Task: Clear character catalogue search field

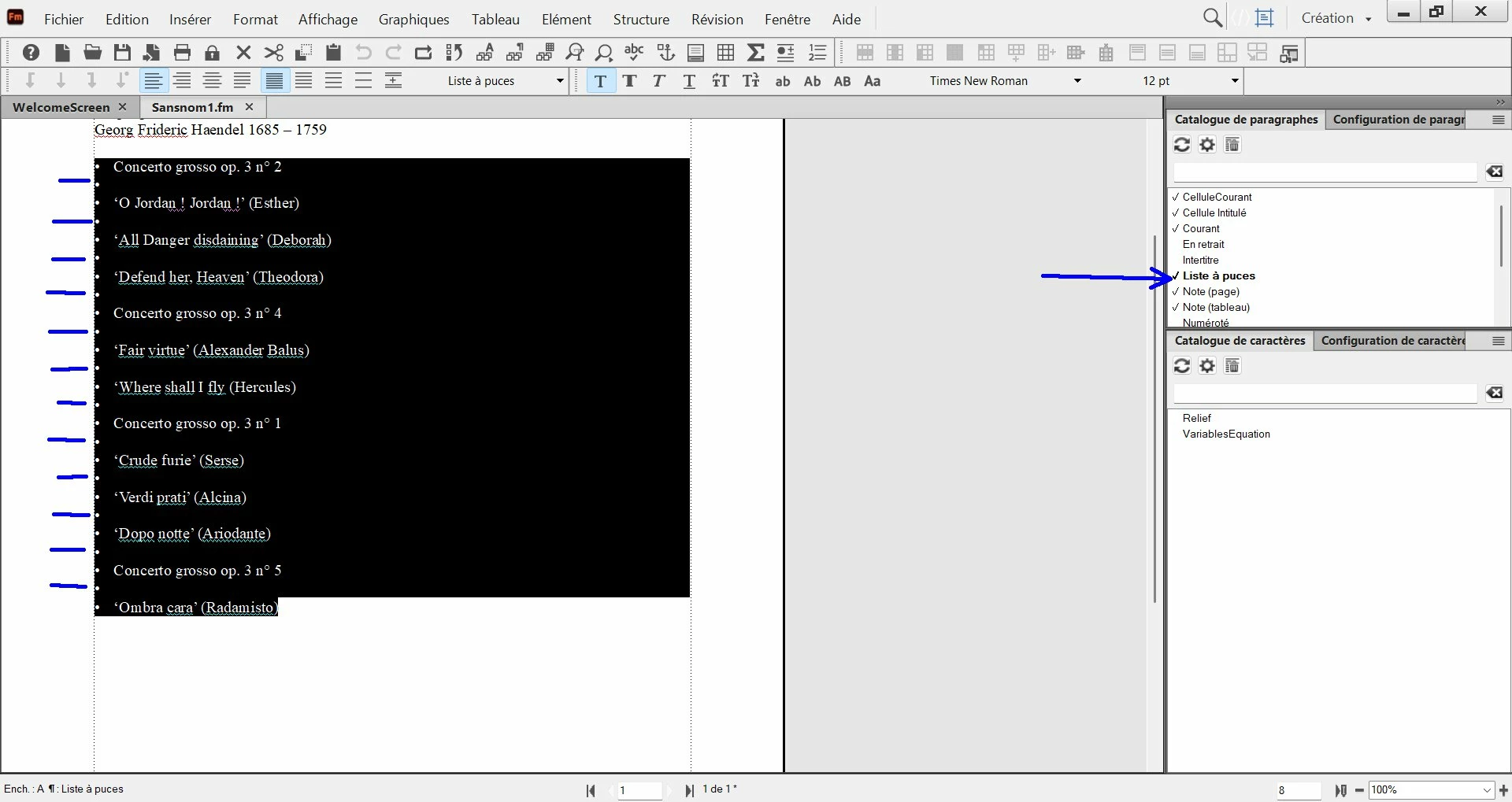Action: click(x=1495, y=393)
